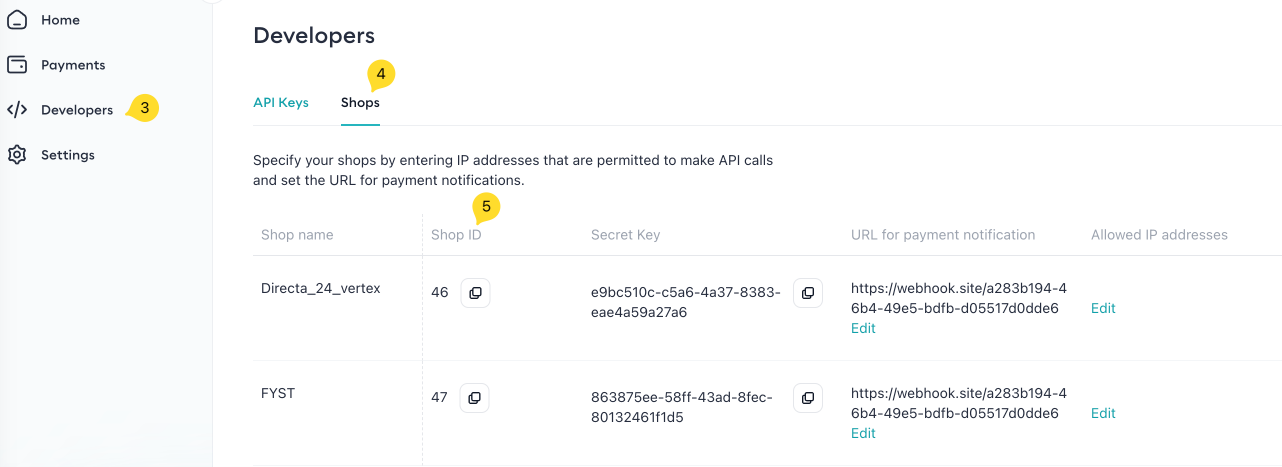Click the FYST shop name

click(x=278, y=393)
